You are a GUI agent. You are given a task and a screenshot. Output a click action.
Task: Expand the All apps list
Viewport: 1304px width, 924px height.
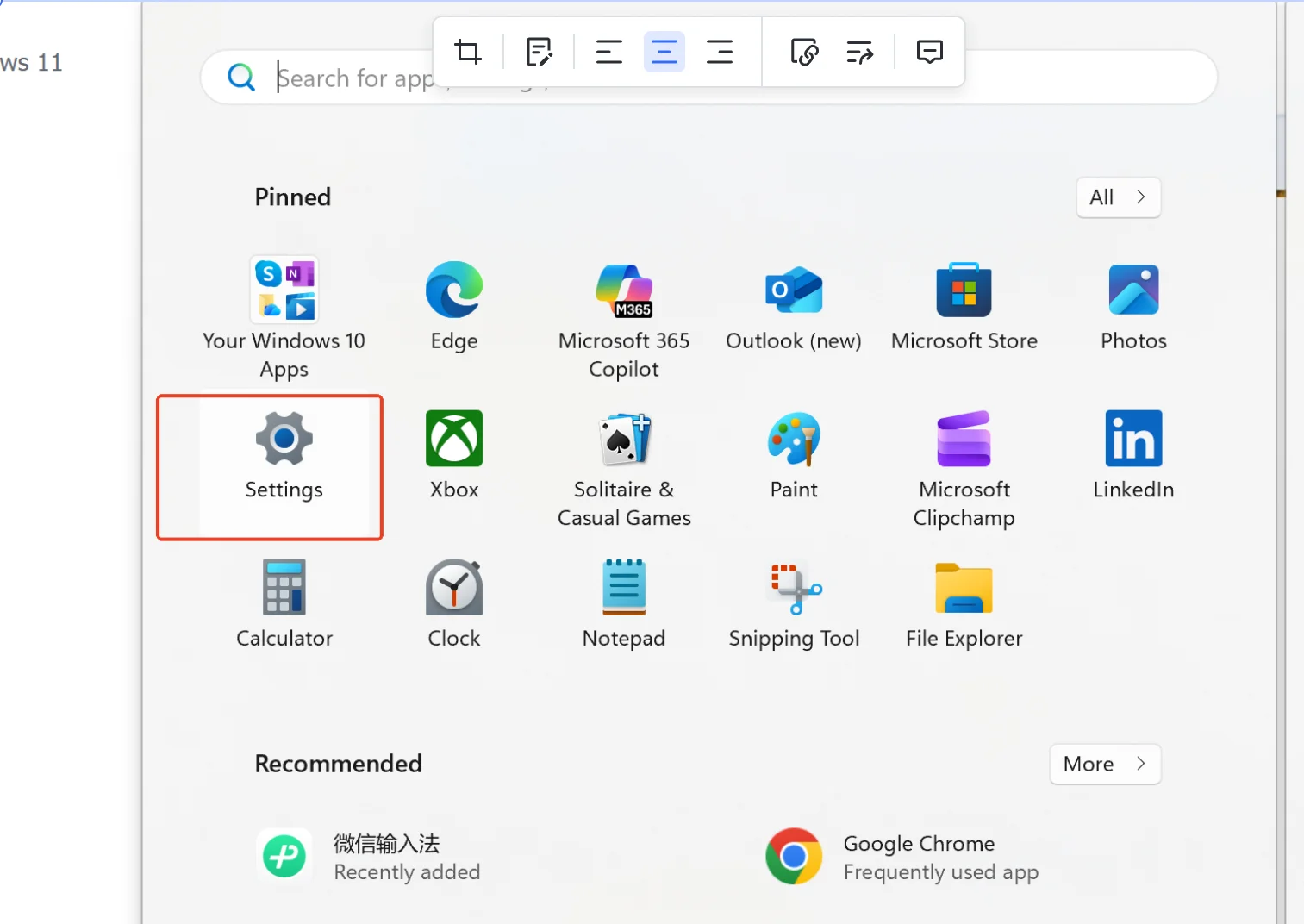1118,197
